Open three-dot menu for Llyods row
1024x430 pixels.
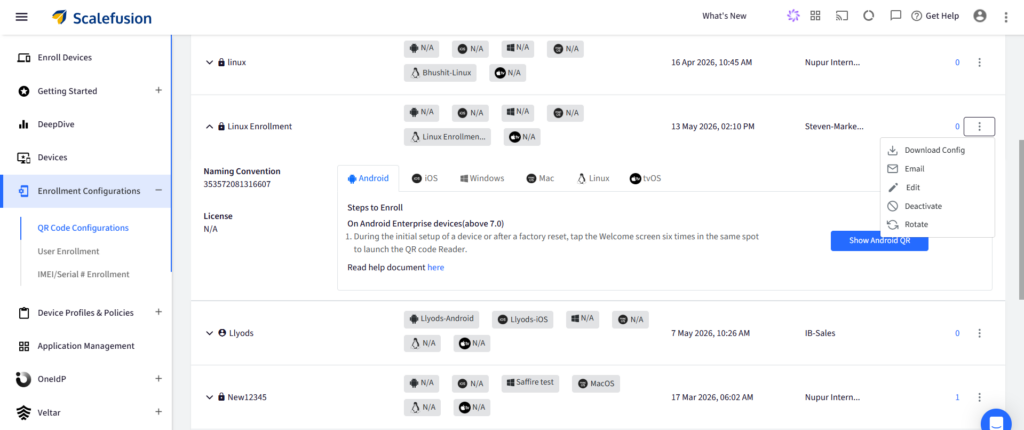[979, 333]
